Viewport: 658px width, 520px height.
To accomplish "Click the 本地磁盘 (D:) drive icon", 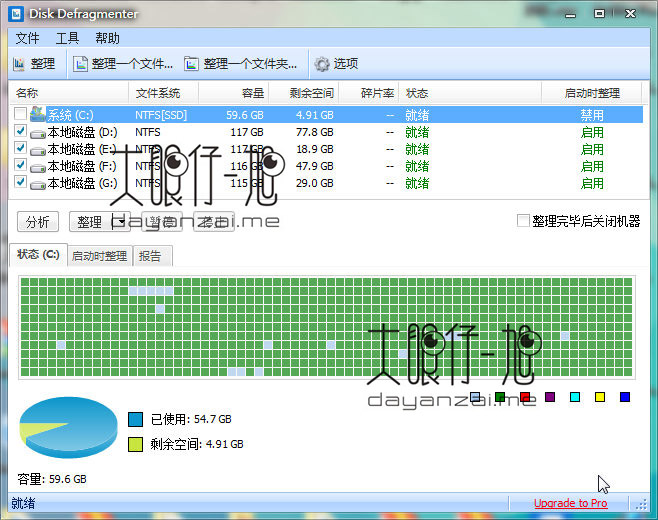I will click(38, 133).
